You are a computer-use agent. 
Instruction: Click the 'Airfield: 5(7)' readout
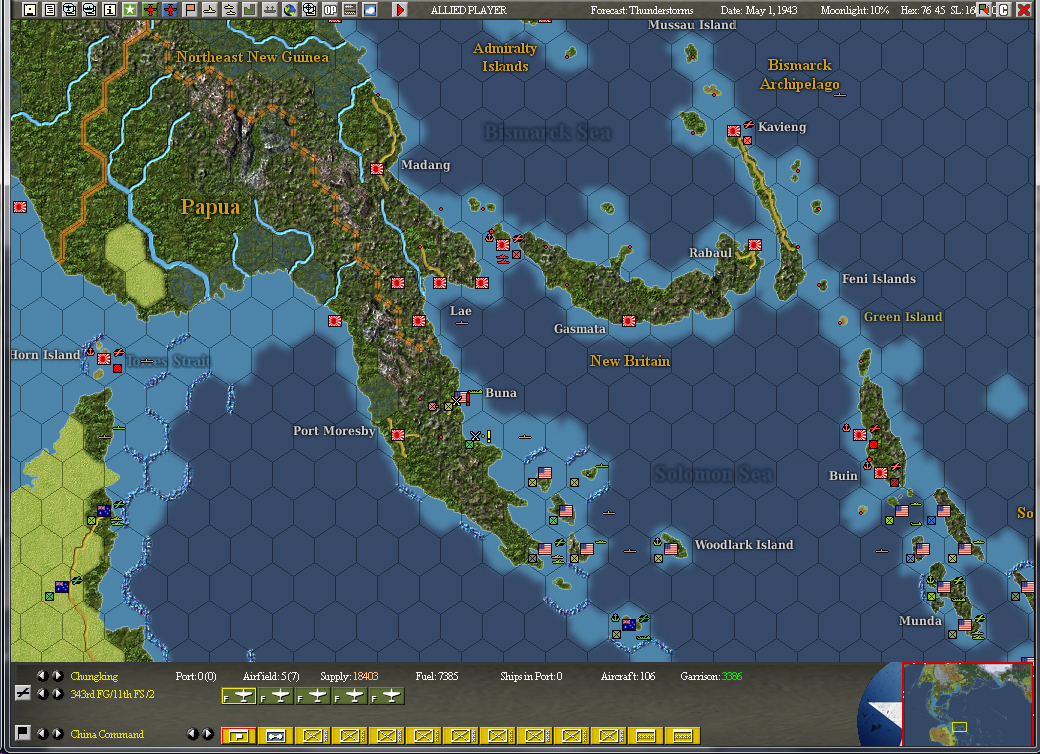point(271,676)
